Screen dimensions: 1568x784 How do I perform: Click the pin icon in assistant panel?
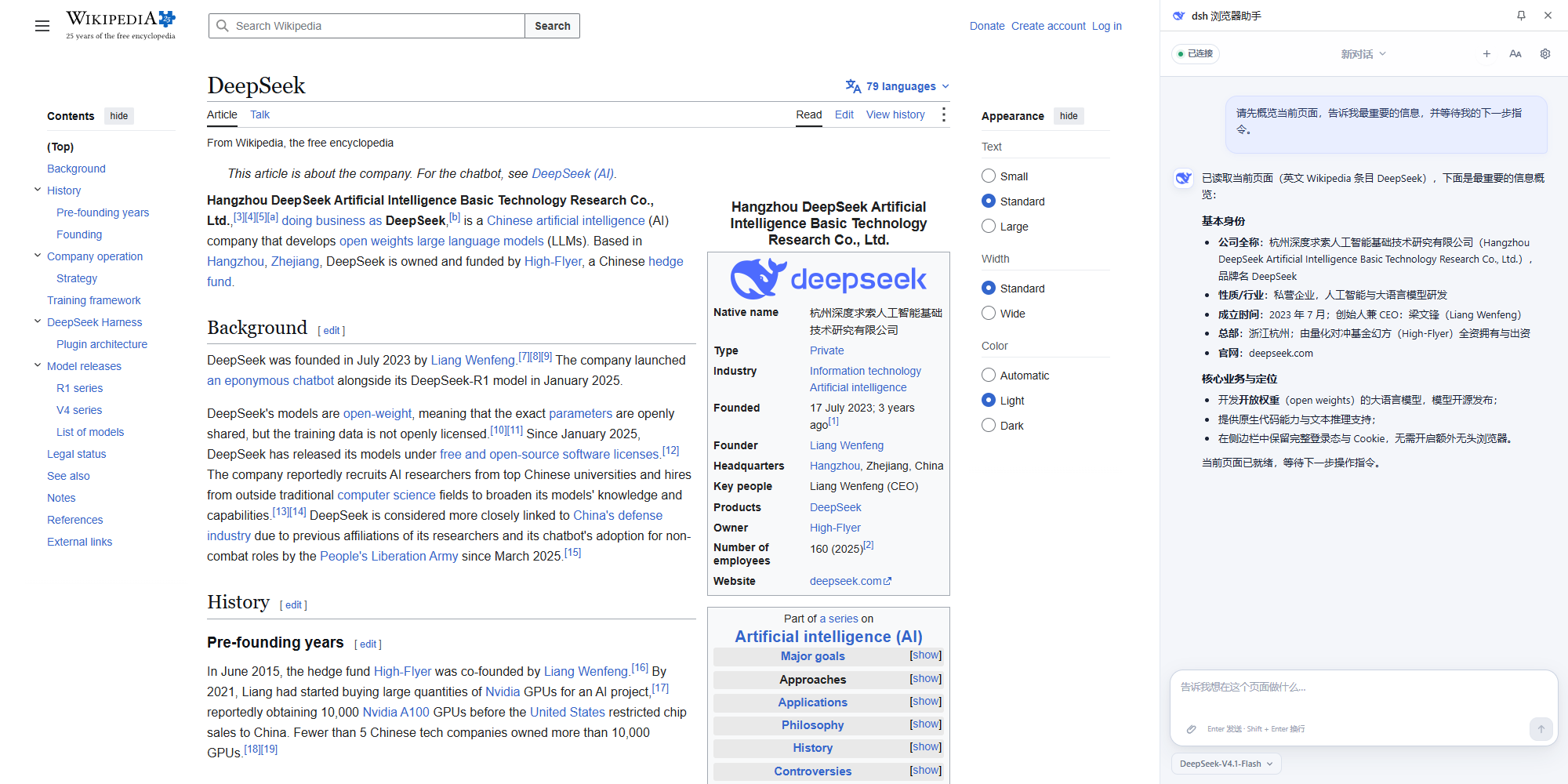pyautogui.click(x=1521, y=16)
